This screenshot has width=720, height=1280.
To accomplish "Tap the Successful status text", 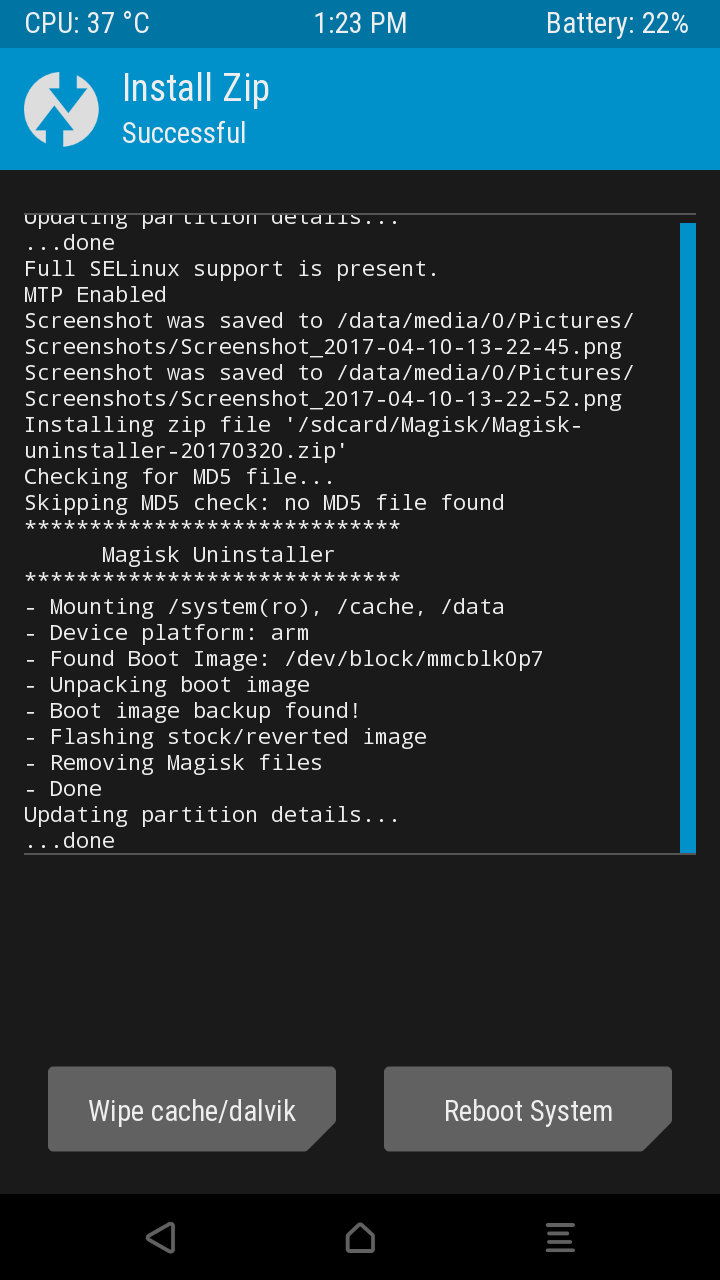I will 184,133.
